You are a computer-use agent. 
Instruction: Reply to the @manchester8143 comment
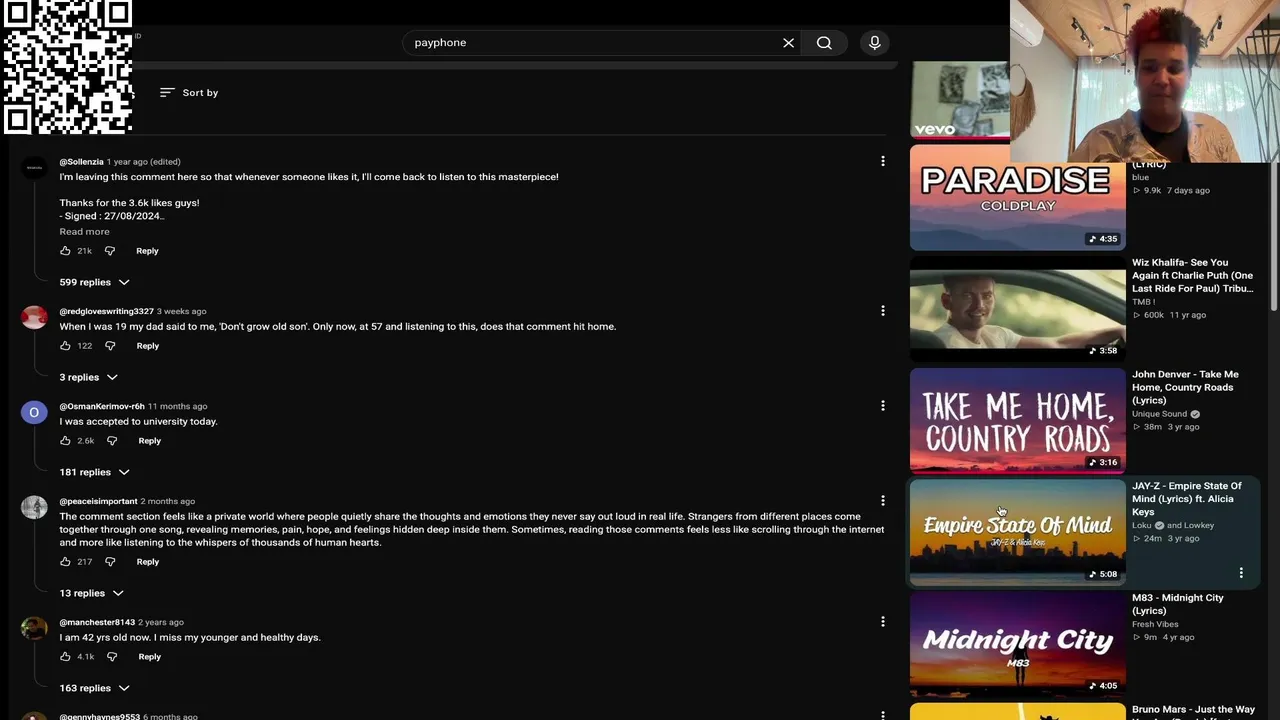coord(149,657)
